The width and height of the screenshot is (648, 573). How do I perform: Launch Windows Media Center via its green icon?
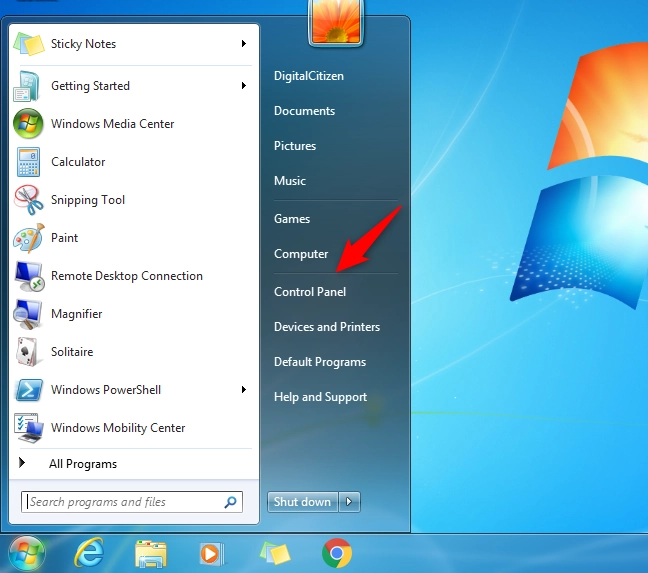click(28, 124)
